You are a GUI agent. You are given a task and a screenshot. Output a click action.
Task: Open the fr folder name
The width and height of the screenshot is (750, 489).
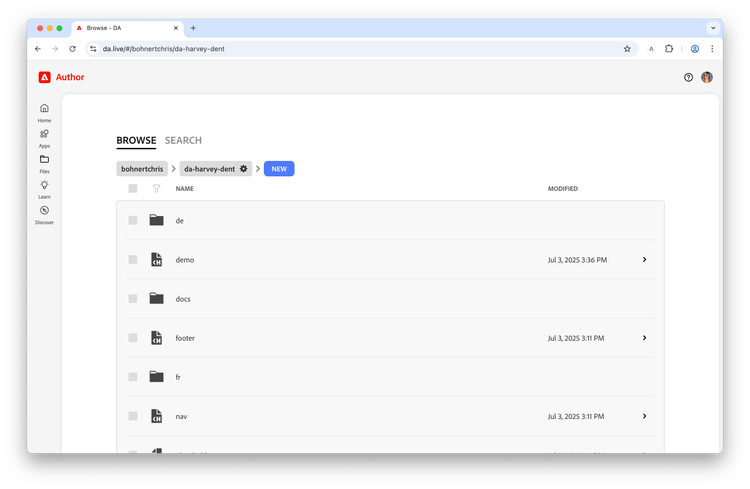point(178,378)
